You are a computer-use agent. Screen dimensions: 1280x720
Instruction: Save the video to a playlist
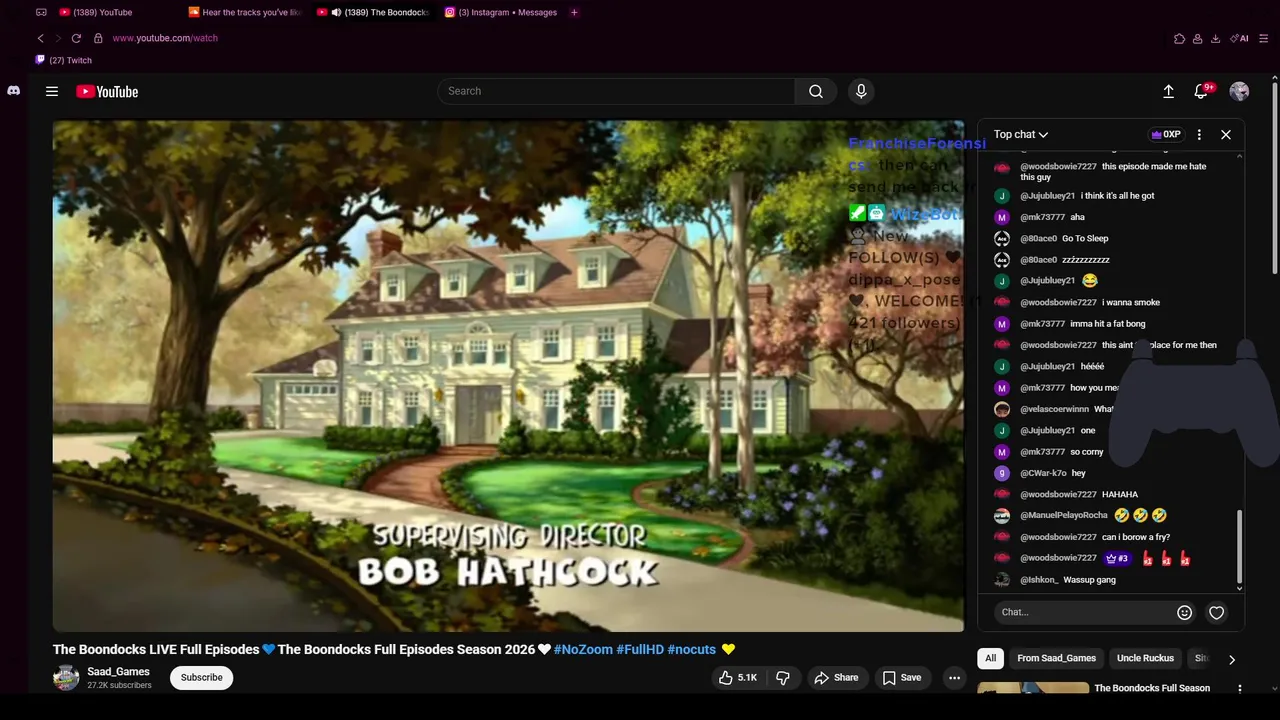pyautogui.click(x=901, y=678)
